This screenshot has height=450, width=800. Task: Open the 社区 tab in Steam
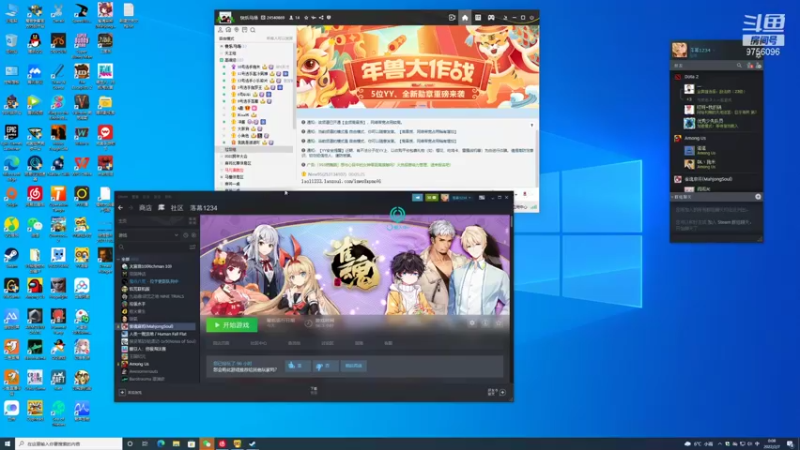tap(177, 208)
